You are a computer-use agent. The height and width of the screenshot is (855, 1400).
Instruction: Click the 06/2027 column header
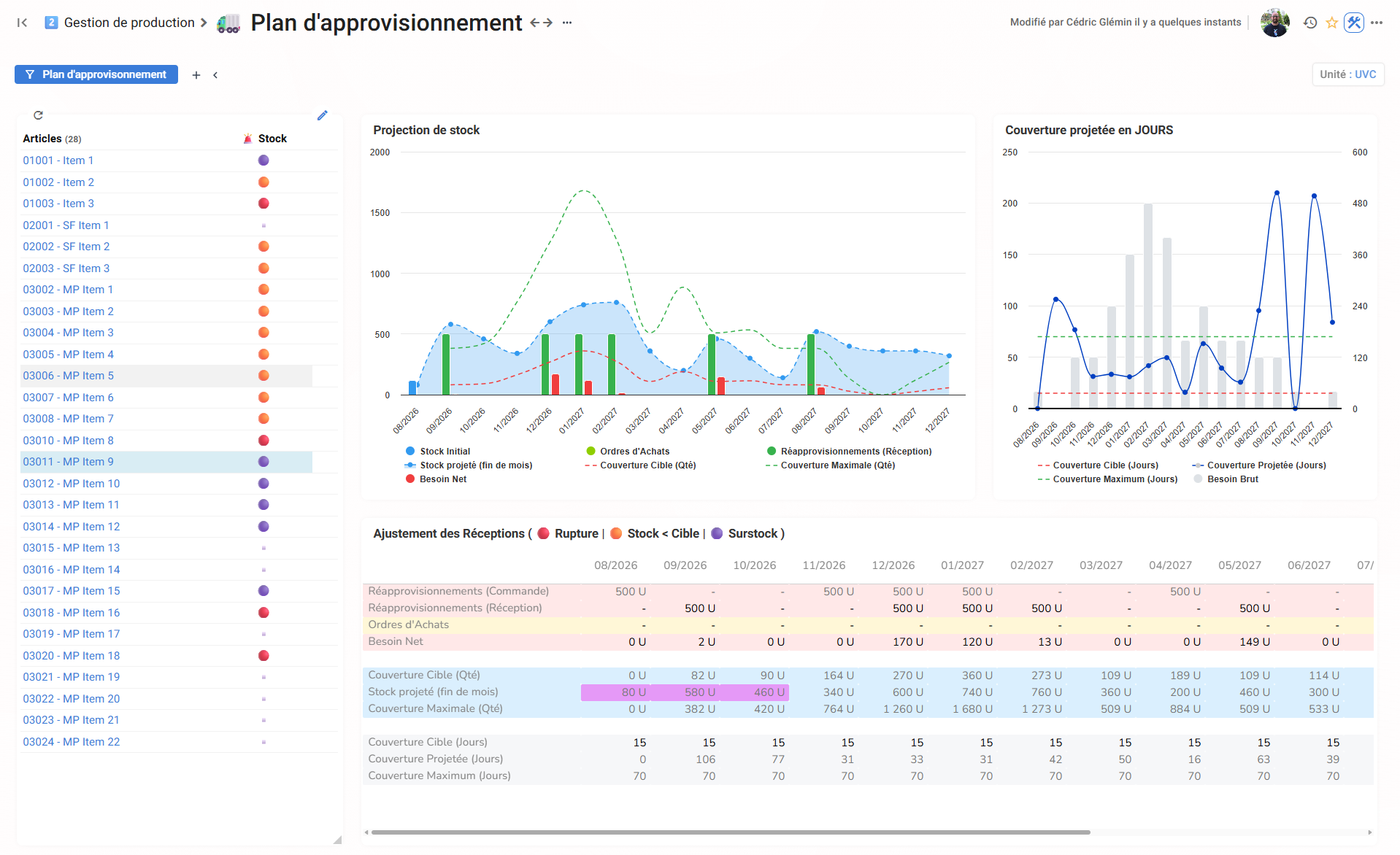[1309, 565]
